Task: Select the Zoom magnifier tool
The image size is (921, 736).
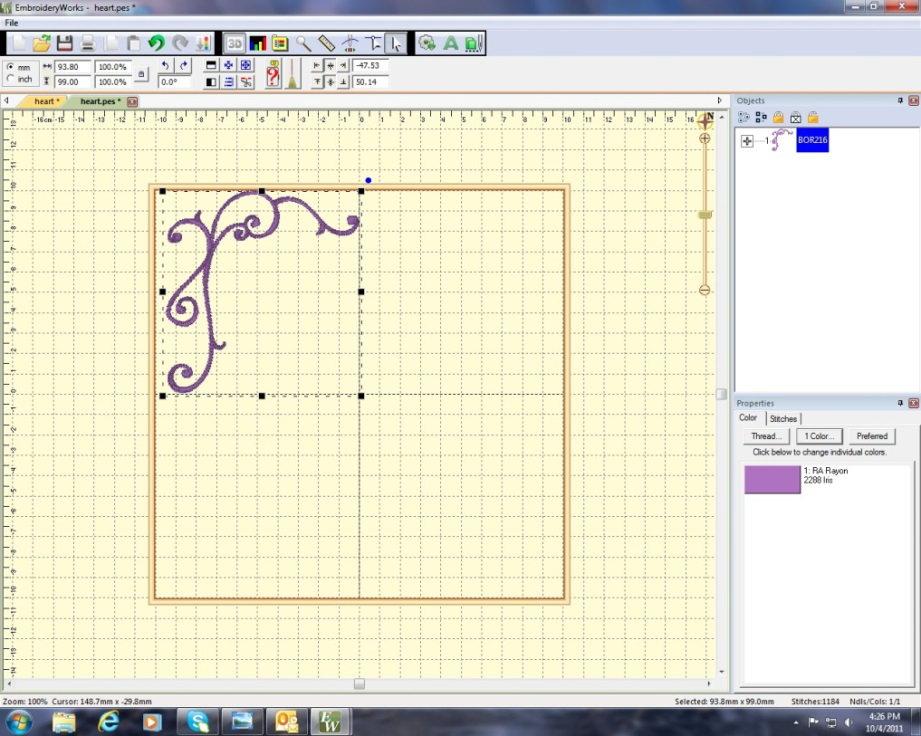Action: [300, 43]
